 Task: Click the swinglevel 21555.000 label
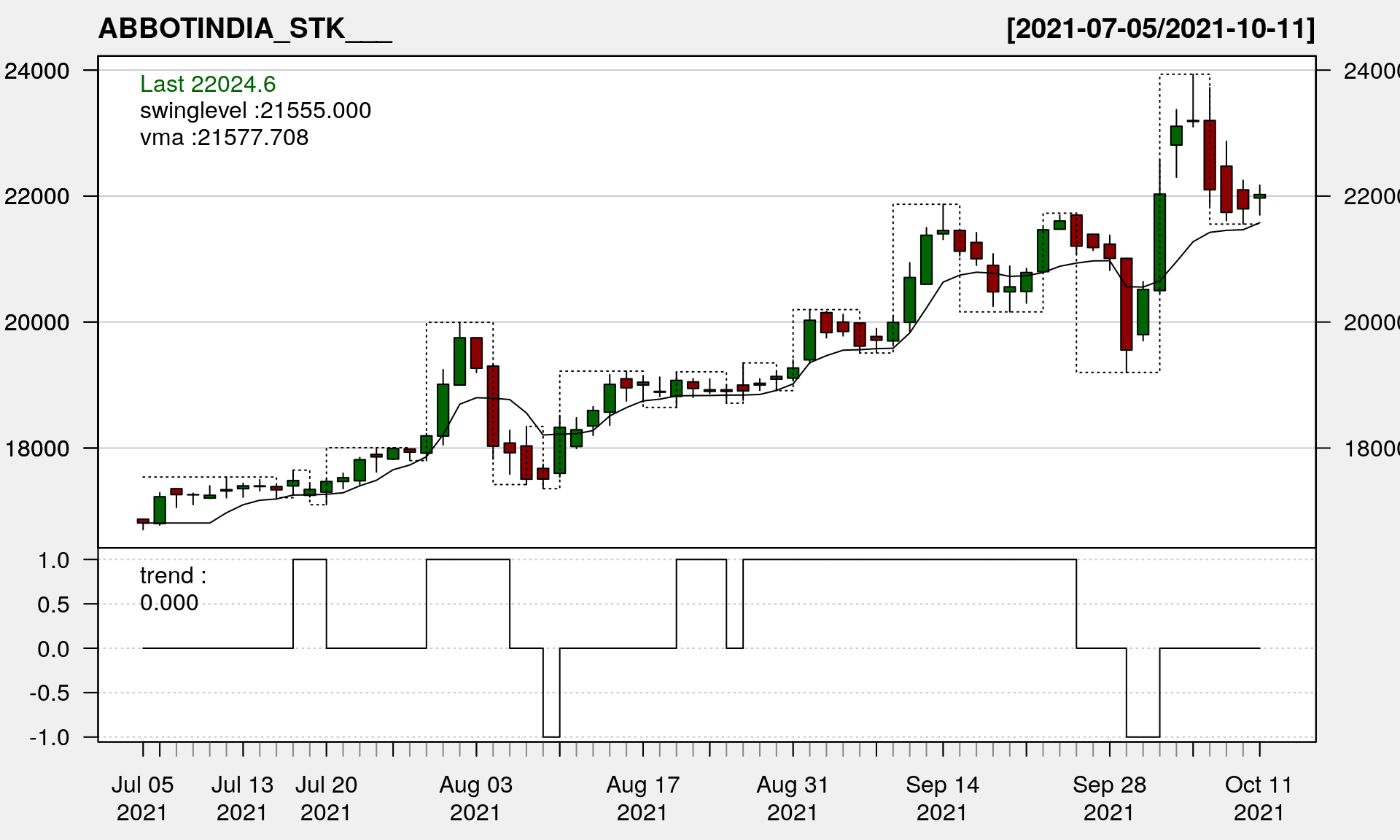[255, 111]
